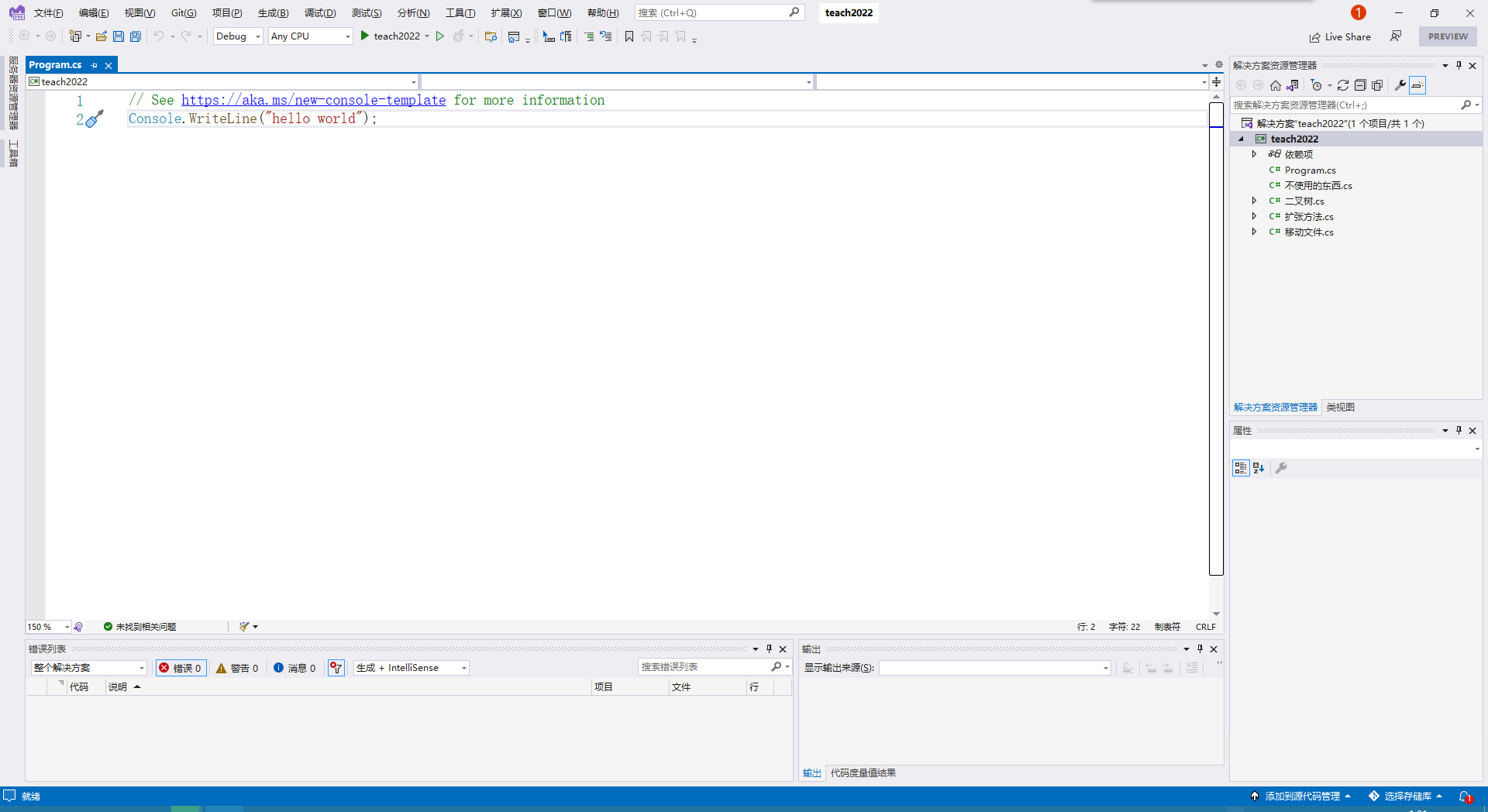Toggle the 错误 0 errors filter
The width and height of the screenshot is (1488, 812).
[181, 668]
